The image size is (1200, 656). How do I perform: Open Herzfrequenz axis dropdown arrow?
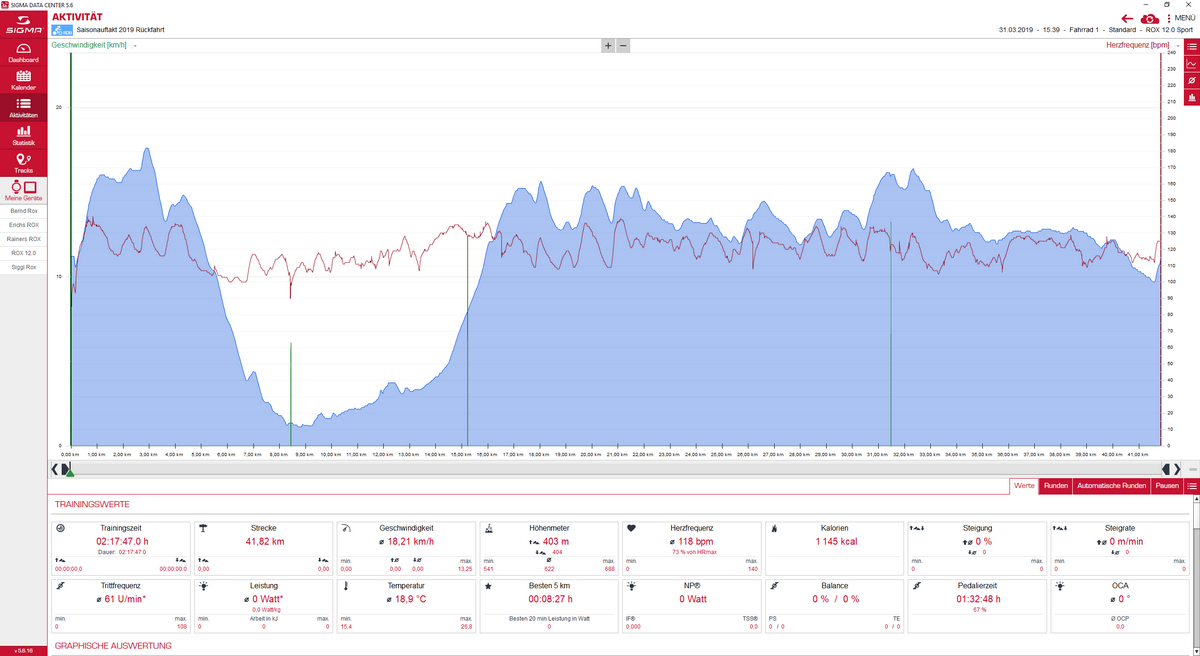(x=1177, y=46)
